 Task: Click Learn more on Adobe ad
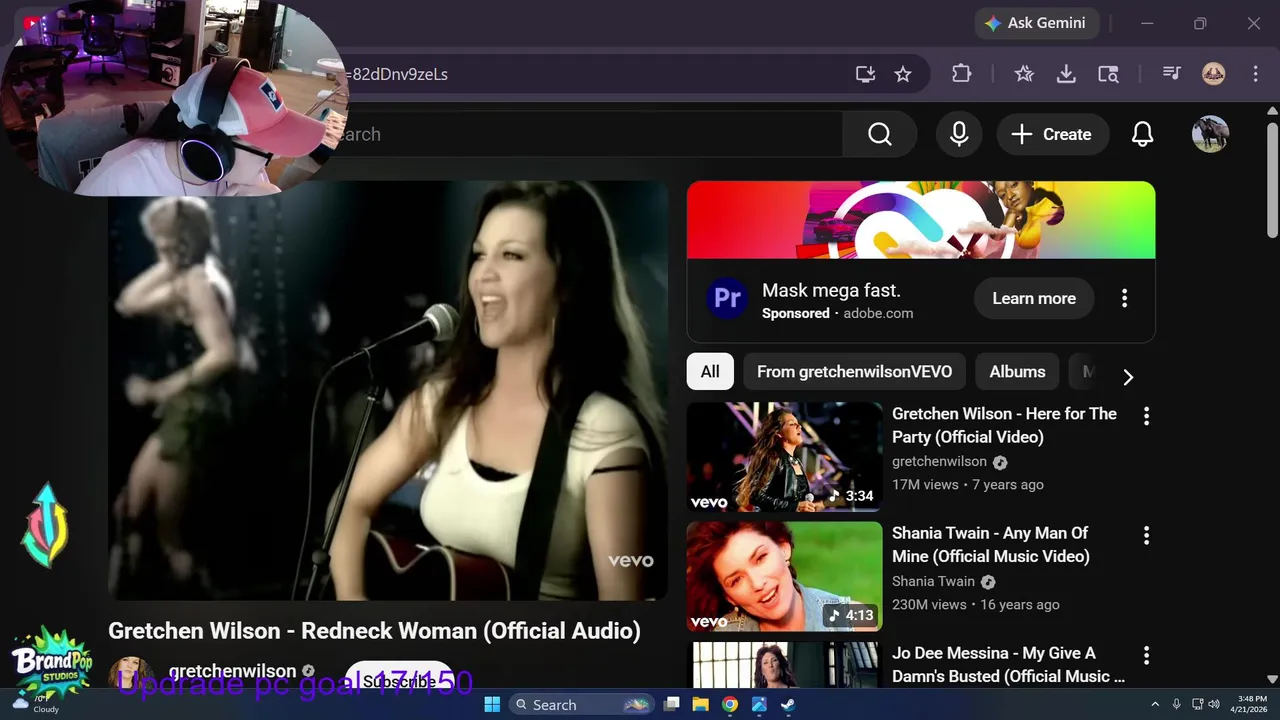point(1034,298)
